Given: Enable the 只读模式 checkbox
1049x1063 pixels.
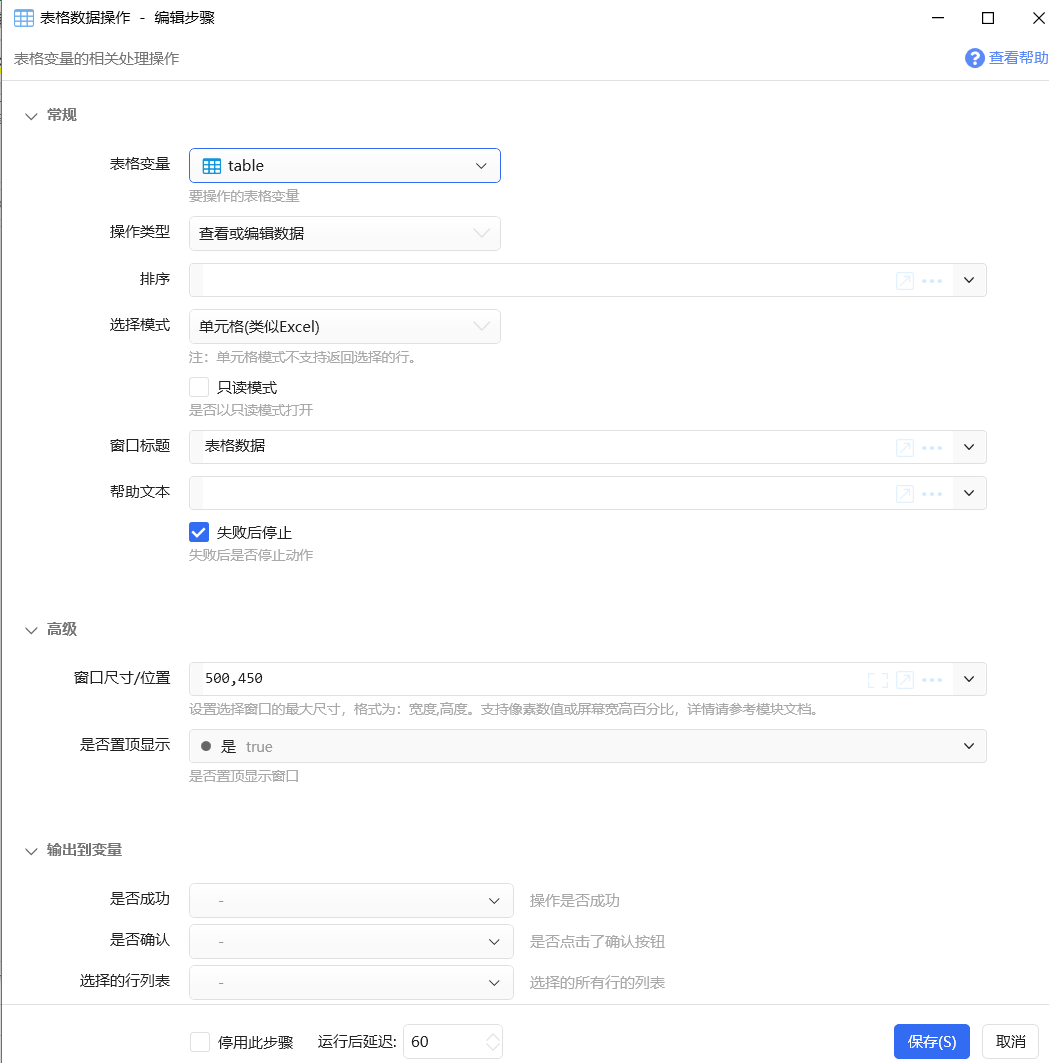Looking at the screenshot, I should coord(199,387).
